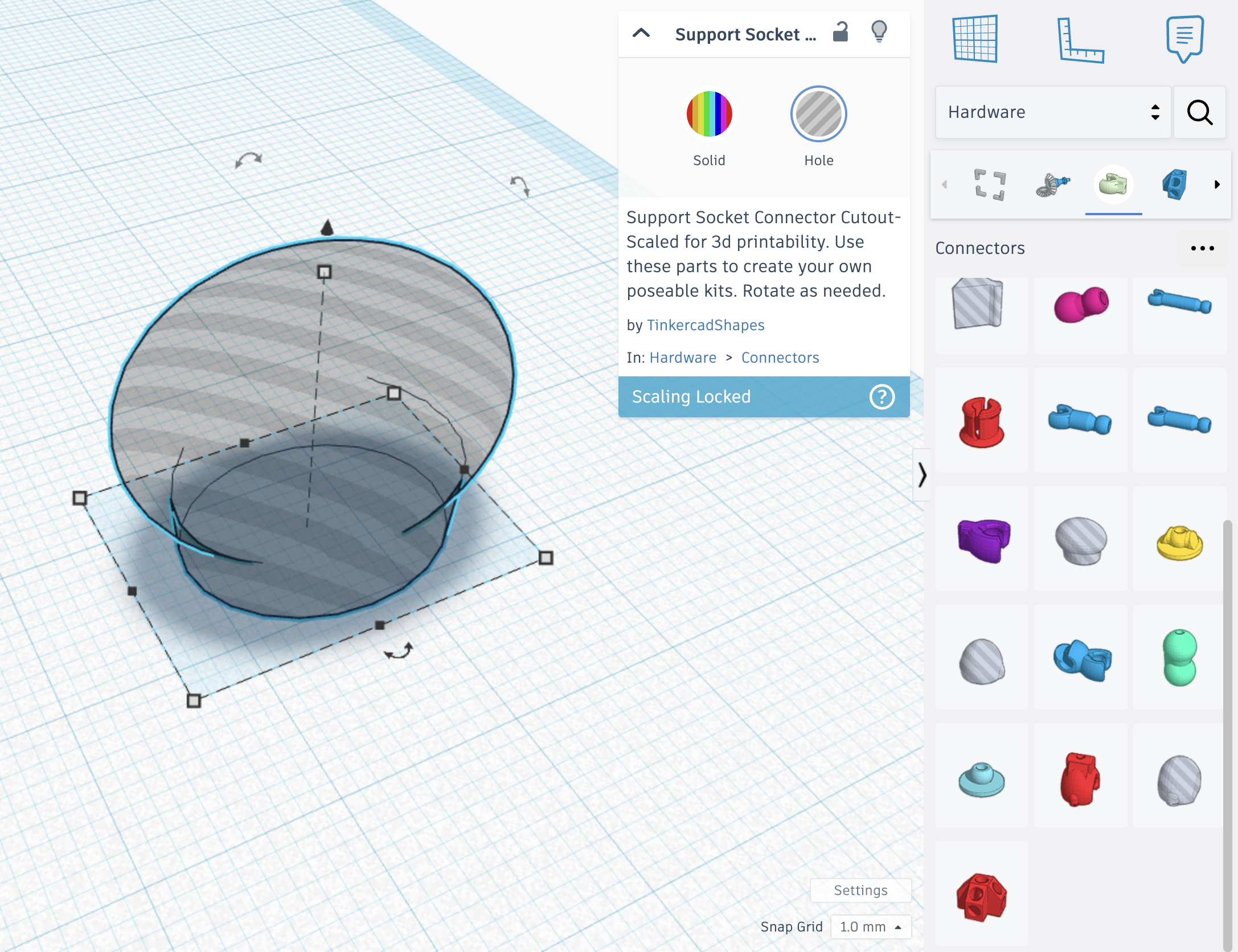Select the ruler tool icon
Screen dimensions: 1238x952
click(x=1080, y=40)
